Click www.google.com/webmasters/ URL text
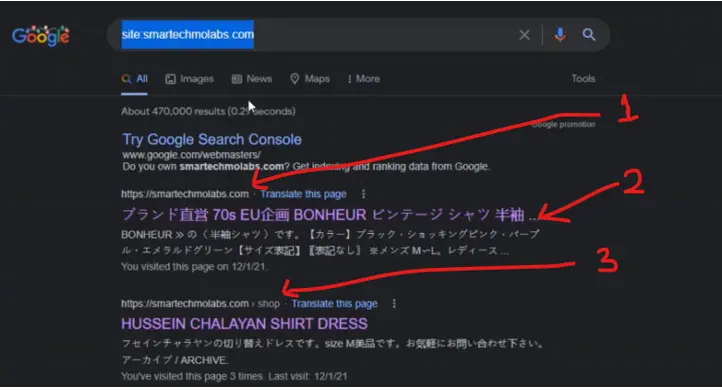The image size is (722, 390). click(192, 155)
